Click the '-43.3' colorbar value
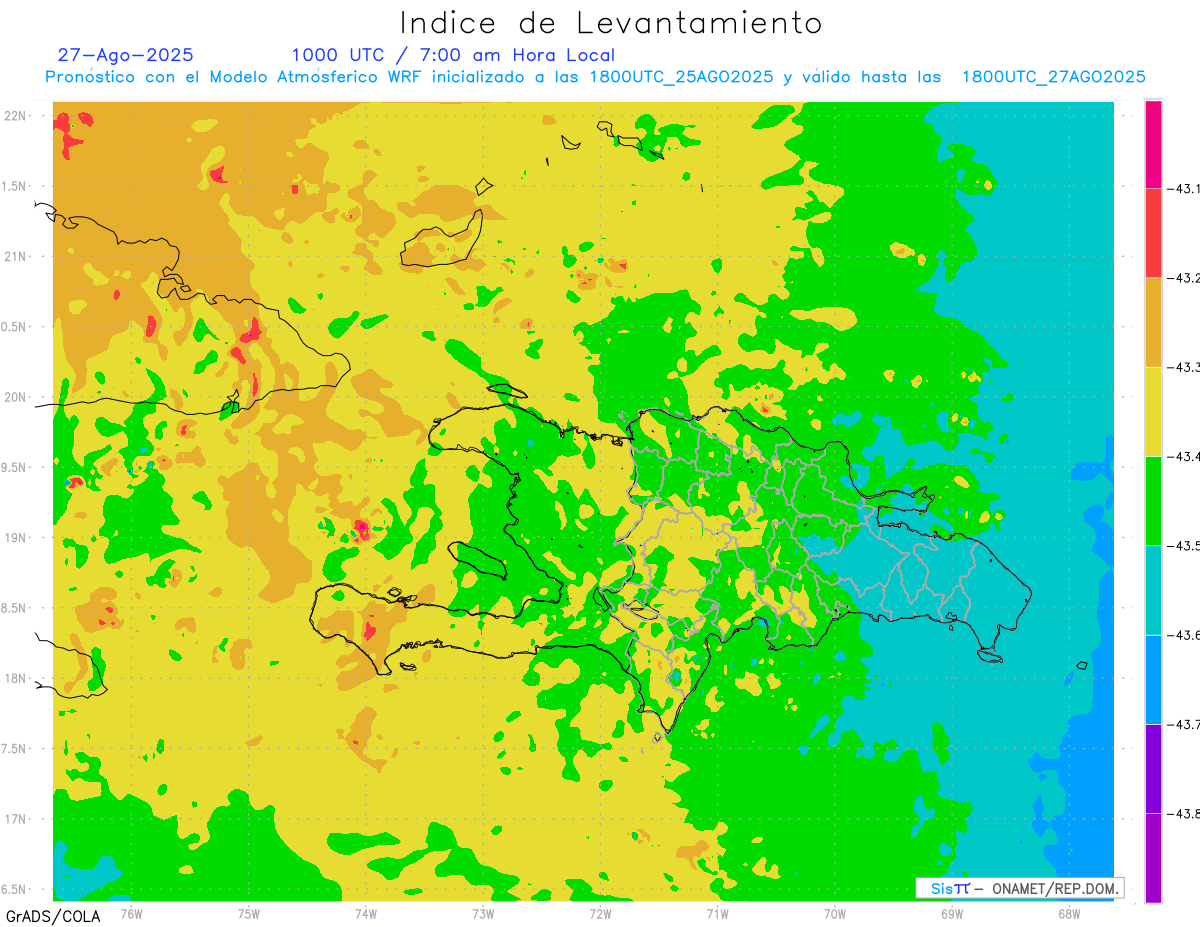 click(1184, 367)
